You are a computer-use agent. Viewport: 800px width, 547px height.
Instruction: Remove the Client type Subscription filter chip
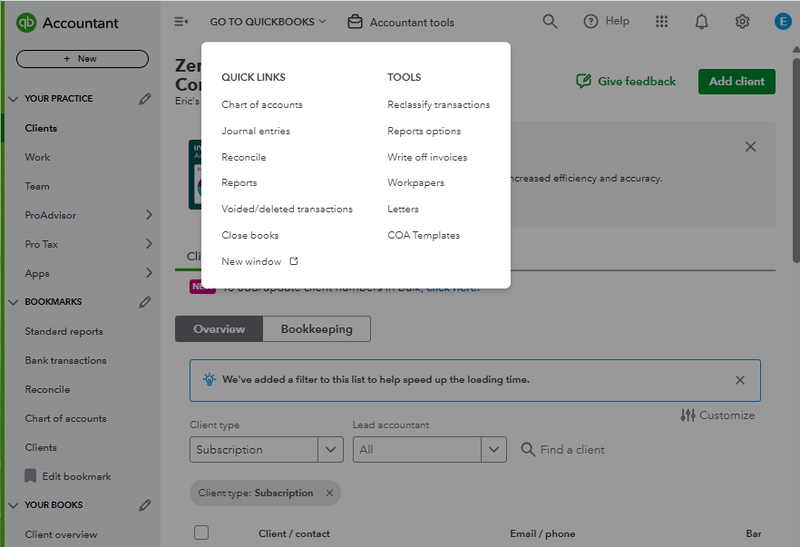tap(330, 493)
